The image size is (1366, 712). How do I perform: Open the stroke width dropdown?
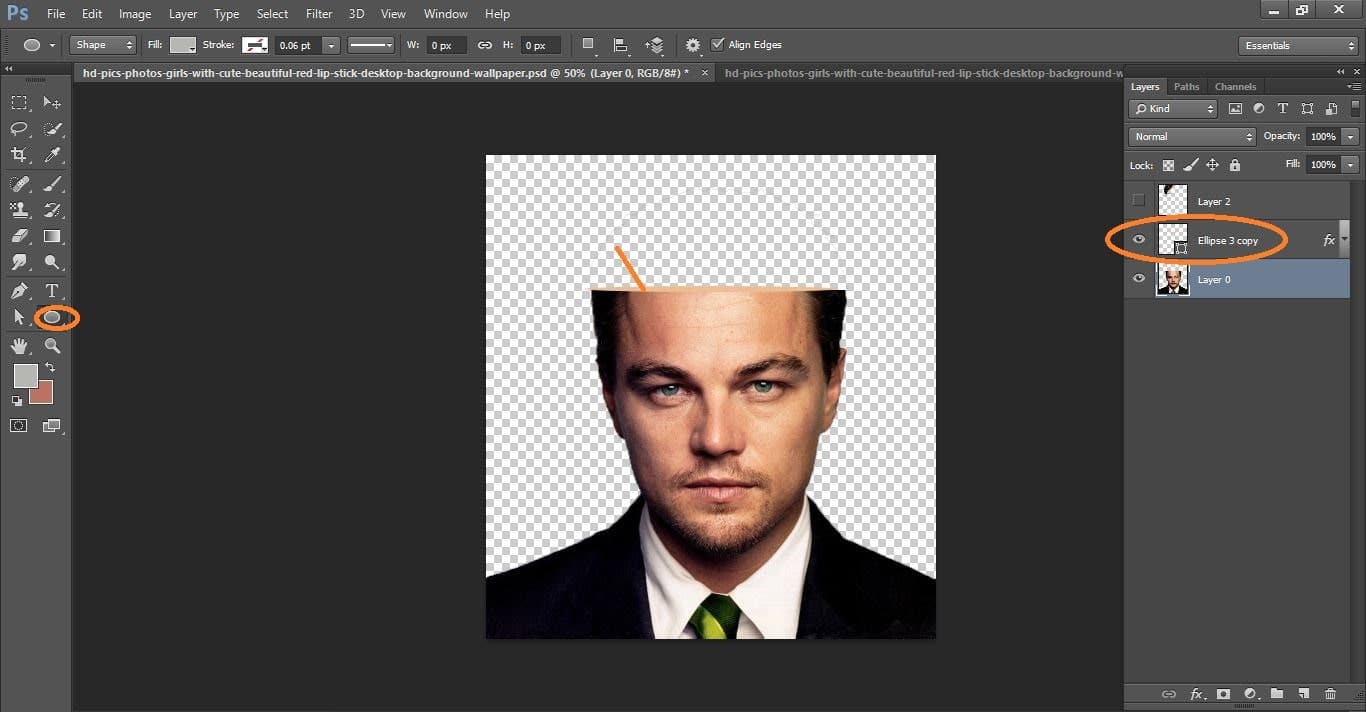coord(330,45)
